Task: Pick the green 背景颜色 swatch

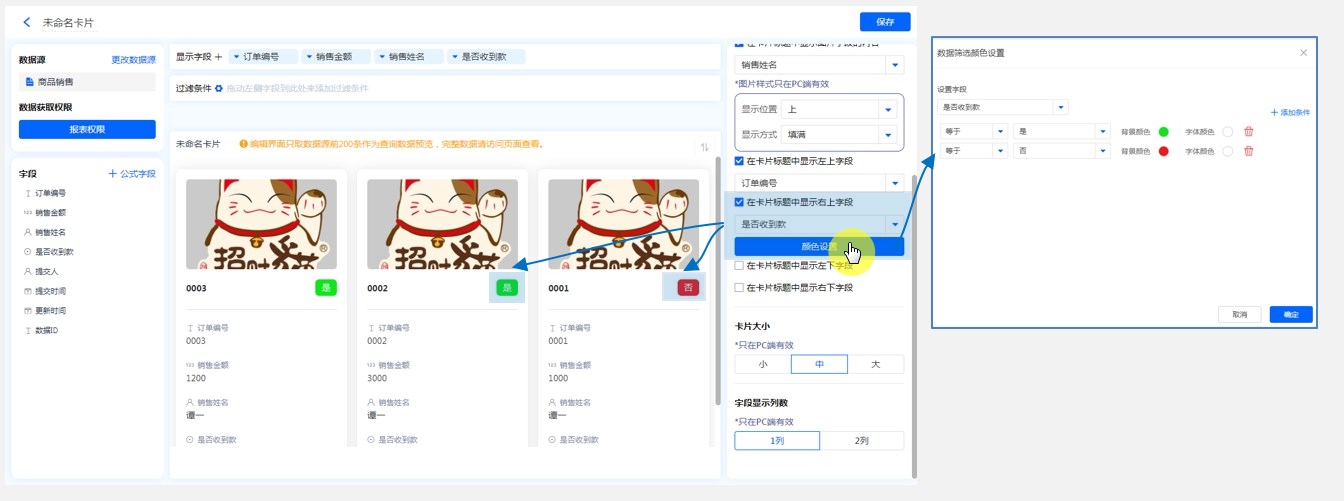Action: [1163, 131]
